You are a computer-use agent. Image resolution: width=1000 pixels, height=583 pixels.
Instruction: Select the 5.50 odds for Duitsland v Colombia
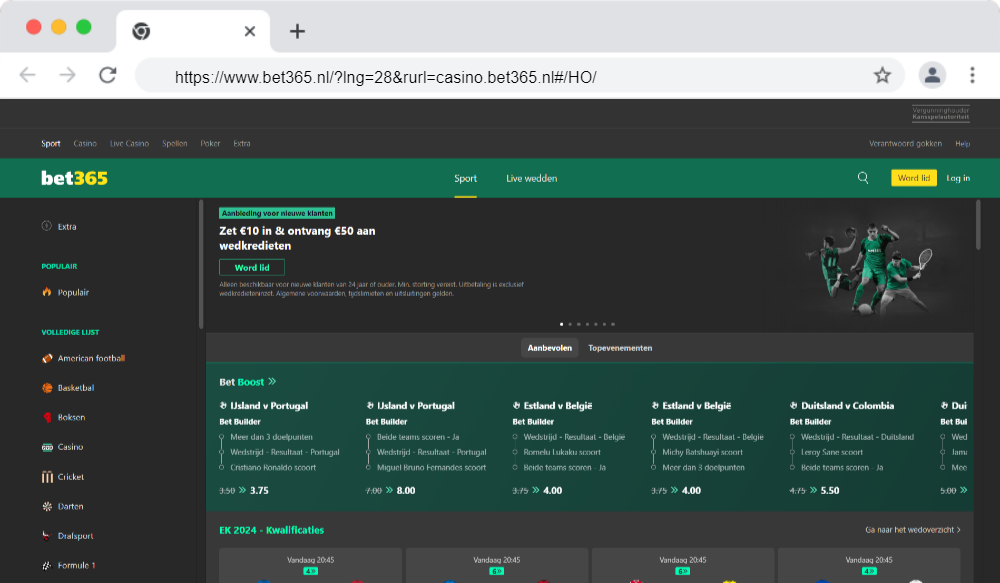830,491
